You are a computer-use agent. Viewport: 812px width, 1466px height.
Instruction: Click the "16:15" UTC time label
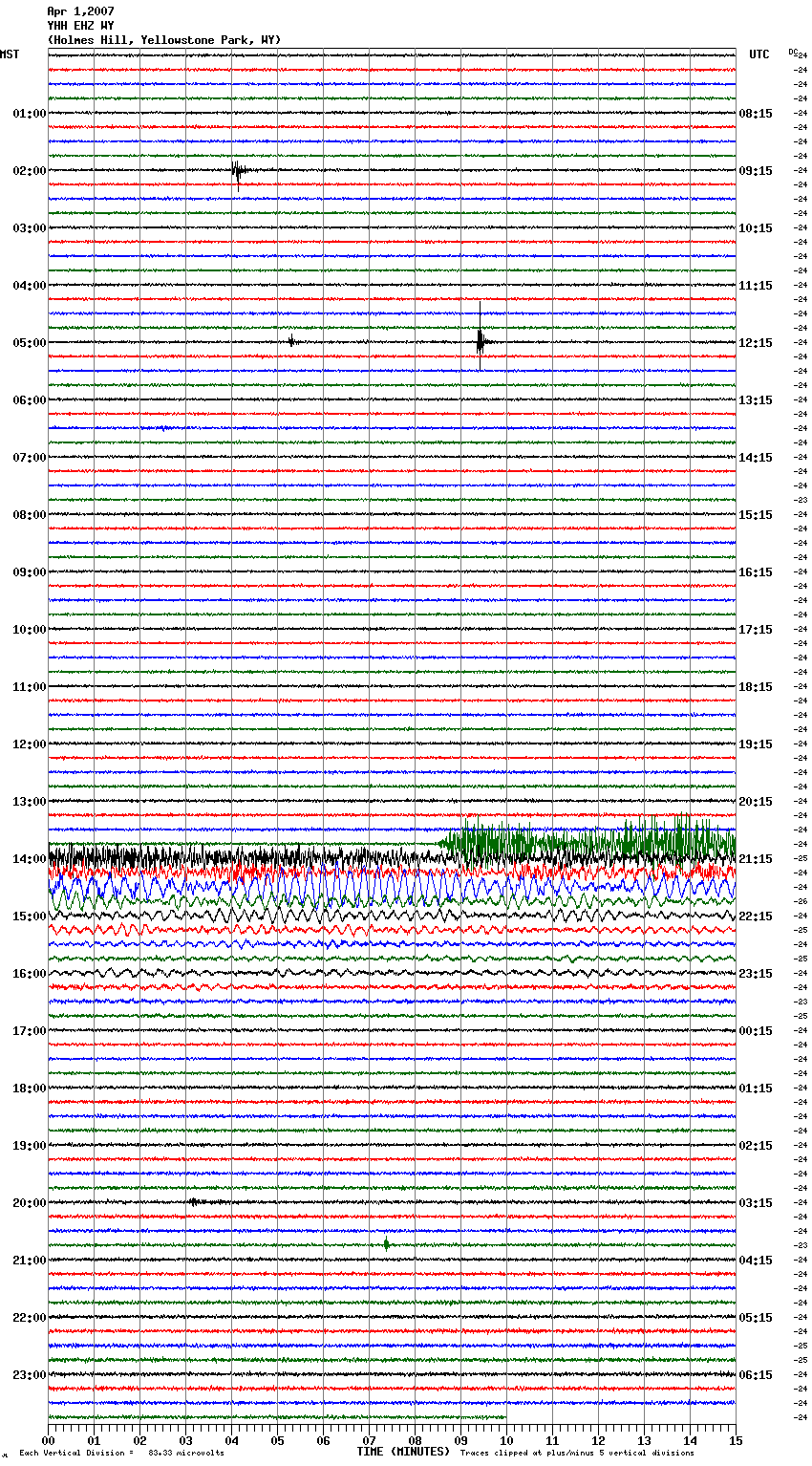[756, 572]
